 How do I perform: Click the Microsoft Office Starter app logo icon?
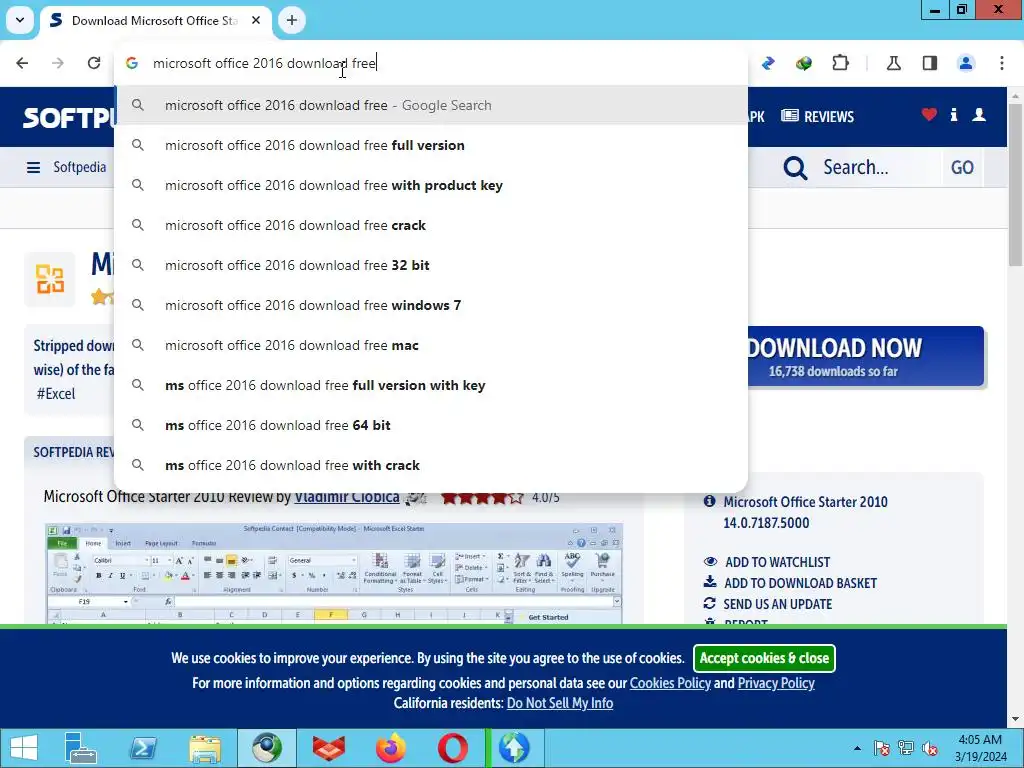point(50,280)
